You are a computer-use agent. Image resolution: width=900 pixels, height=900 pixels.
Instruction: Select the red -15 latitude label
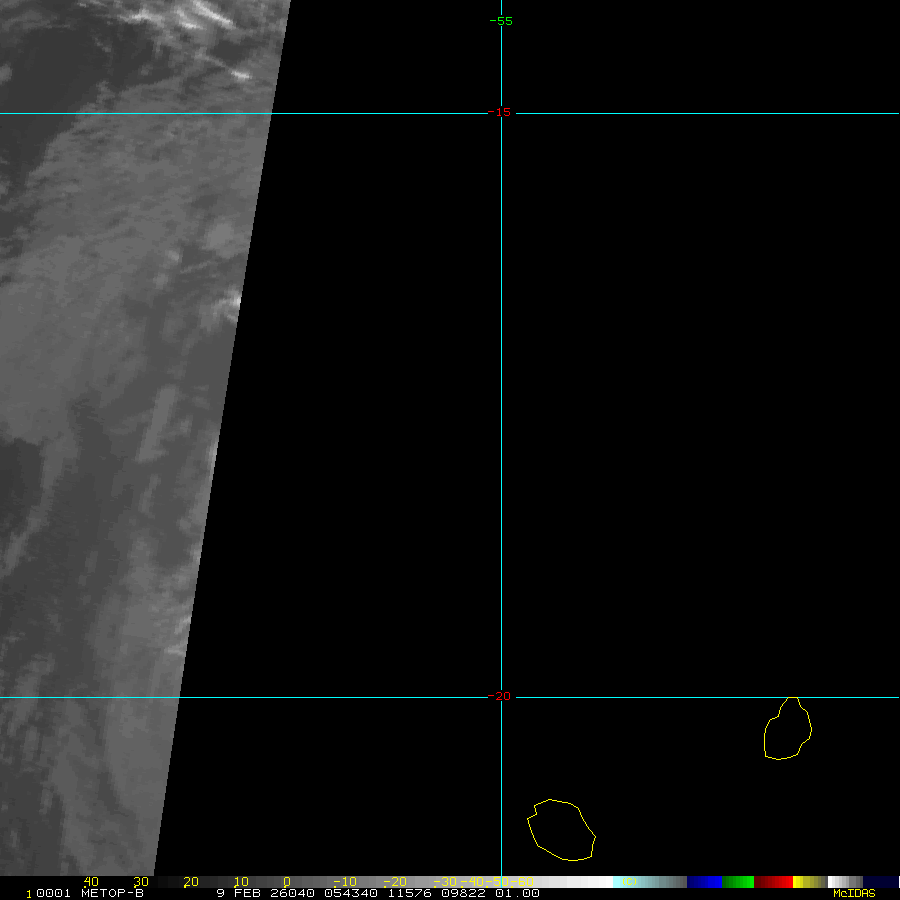(x=501, y=112)
